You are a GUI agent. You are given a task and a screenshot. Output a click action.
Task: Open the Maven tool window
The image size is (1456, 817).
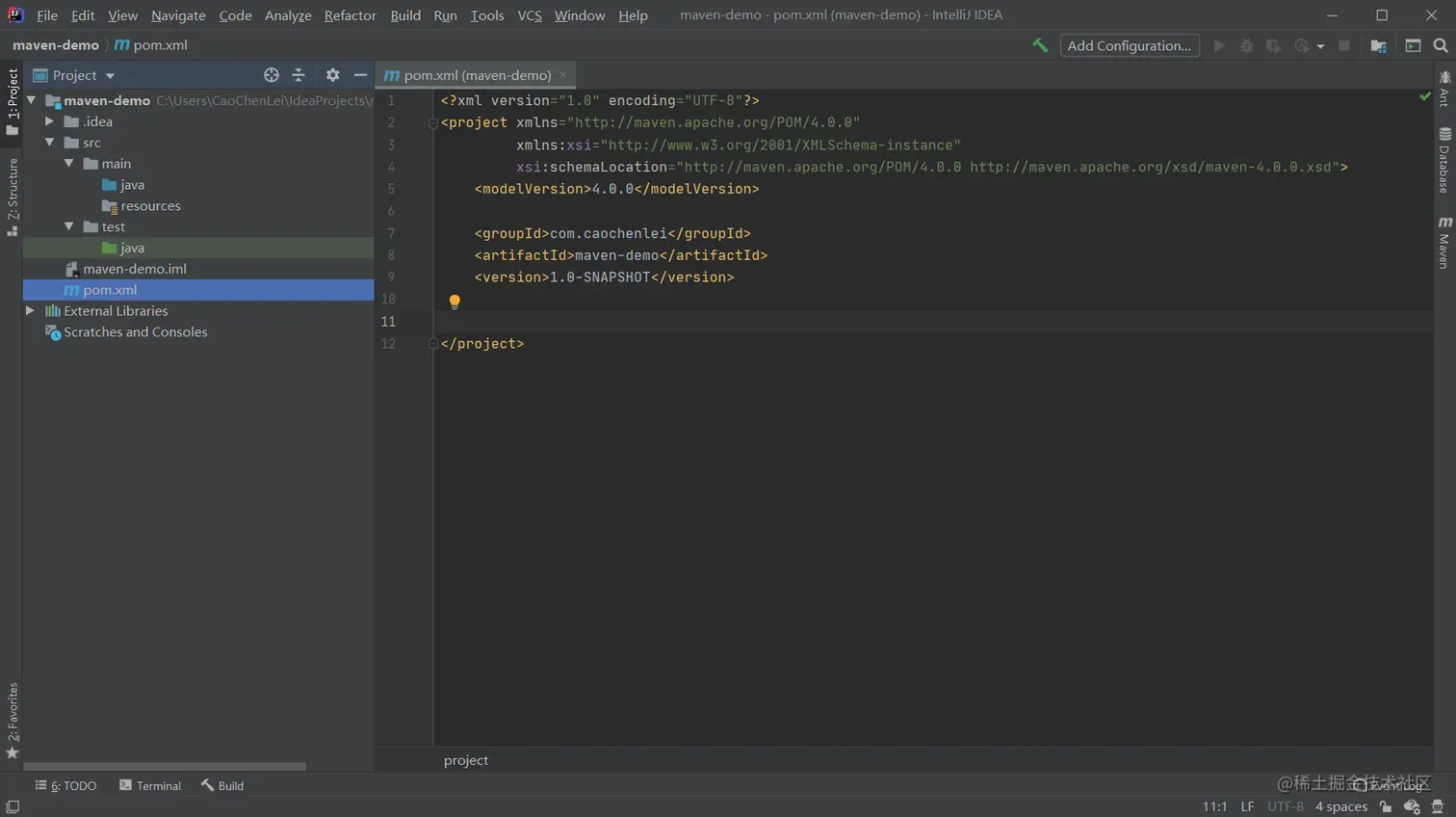(1444, 242)
